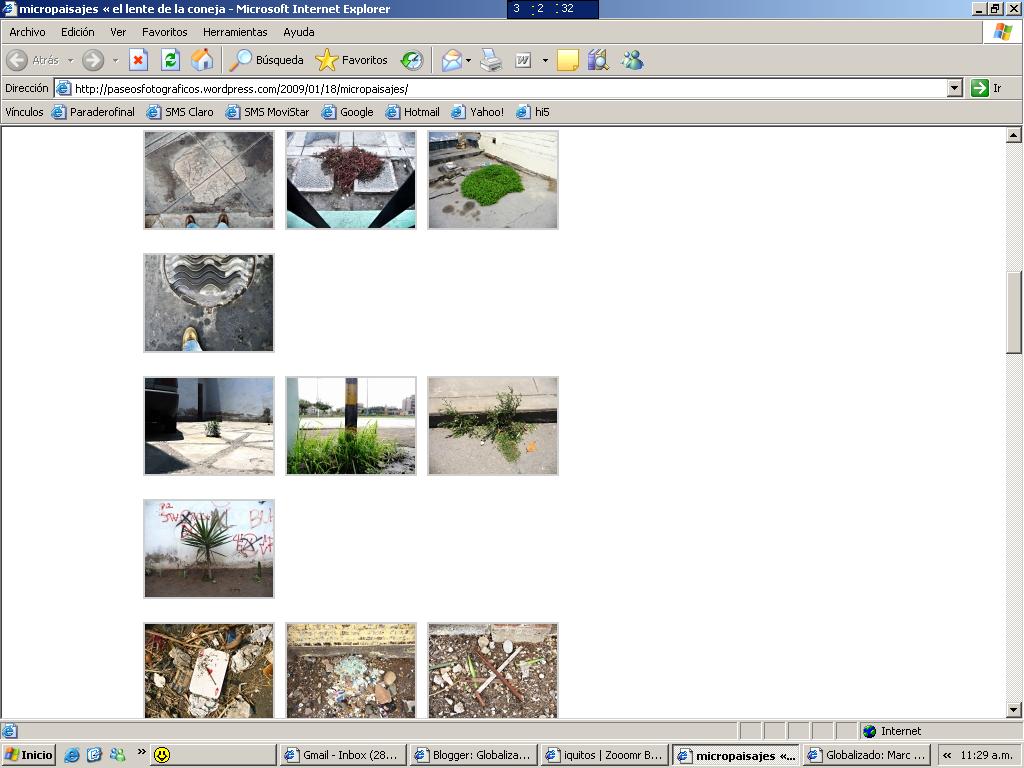1024x768 pixels.
Task: Open thumbnail of cracked pavement with feet
Action: pyautogui.click(x=209, y=180)
